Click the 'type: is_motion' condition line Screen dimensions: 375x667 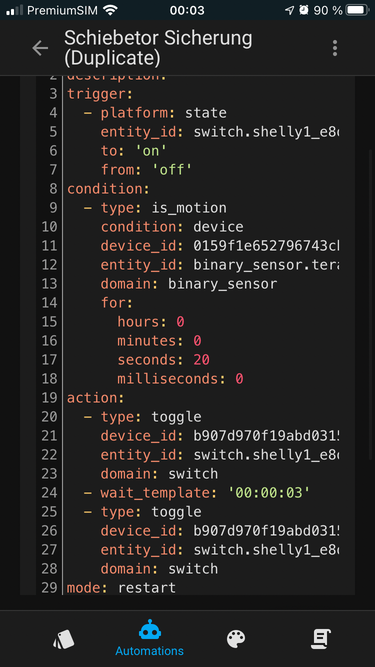[x=164, y=208]
